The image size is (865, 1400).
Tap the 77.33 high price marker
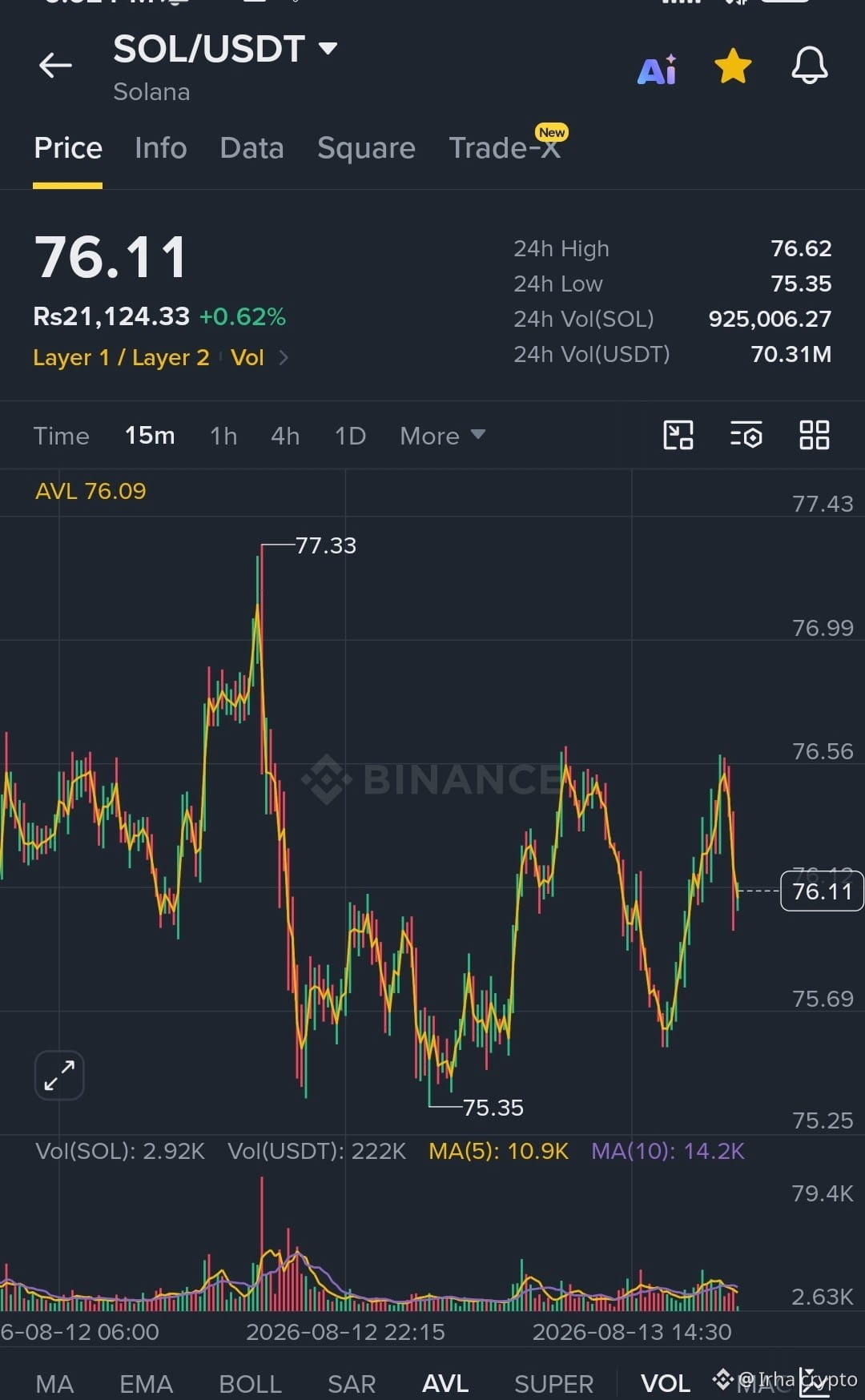click(x=325, y=545)
